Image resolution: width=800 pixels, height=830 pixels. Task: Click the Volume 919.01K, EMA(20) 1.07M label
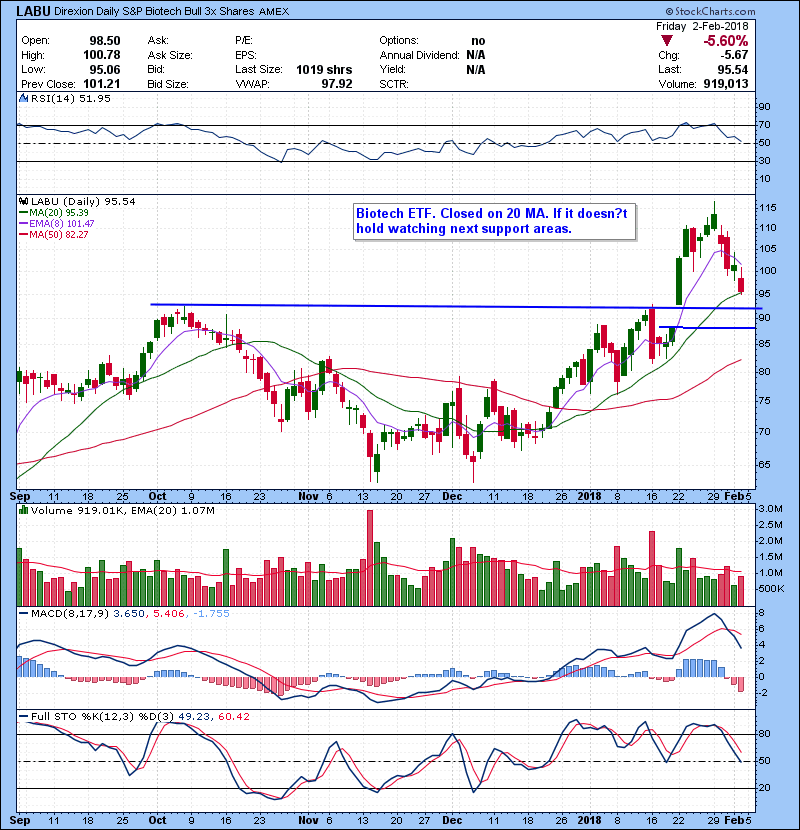123,511
